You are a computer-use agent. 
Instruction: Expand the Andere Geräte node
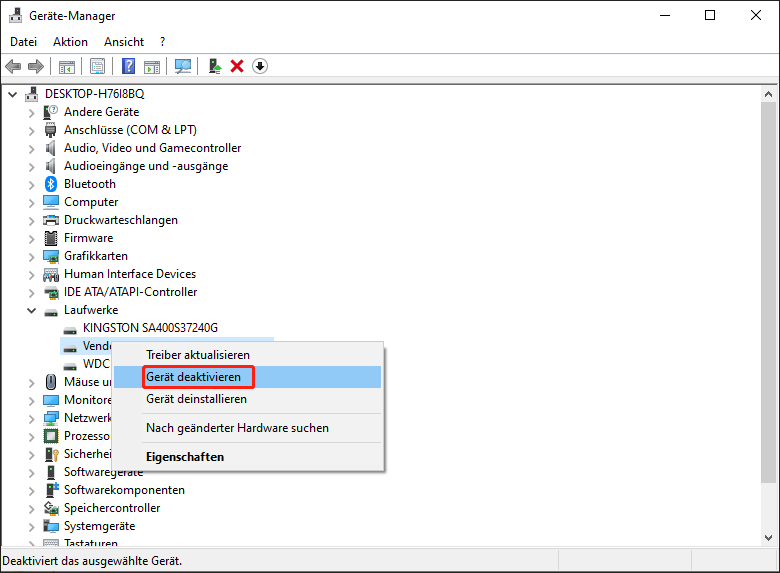31,113
